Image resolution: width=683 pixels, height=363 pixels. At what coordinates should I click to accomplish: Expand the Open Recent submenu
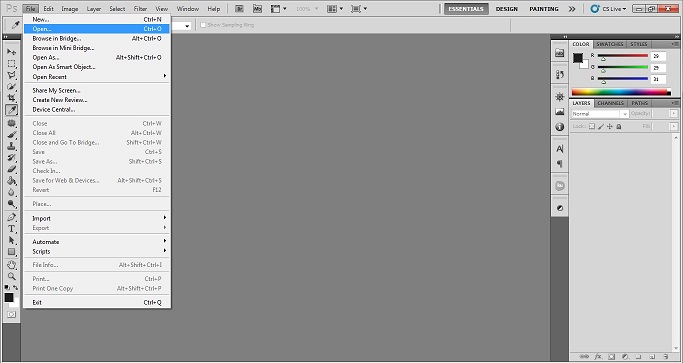pos(97,77)
